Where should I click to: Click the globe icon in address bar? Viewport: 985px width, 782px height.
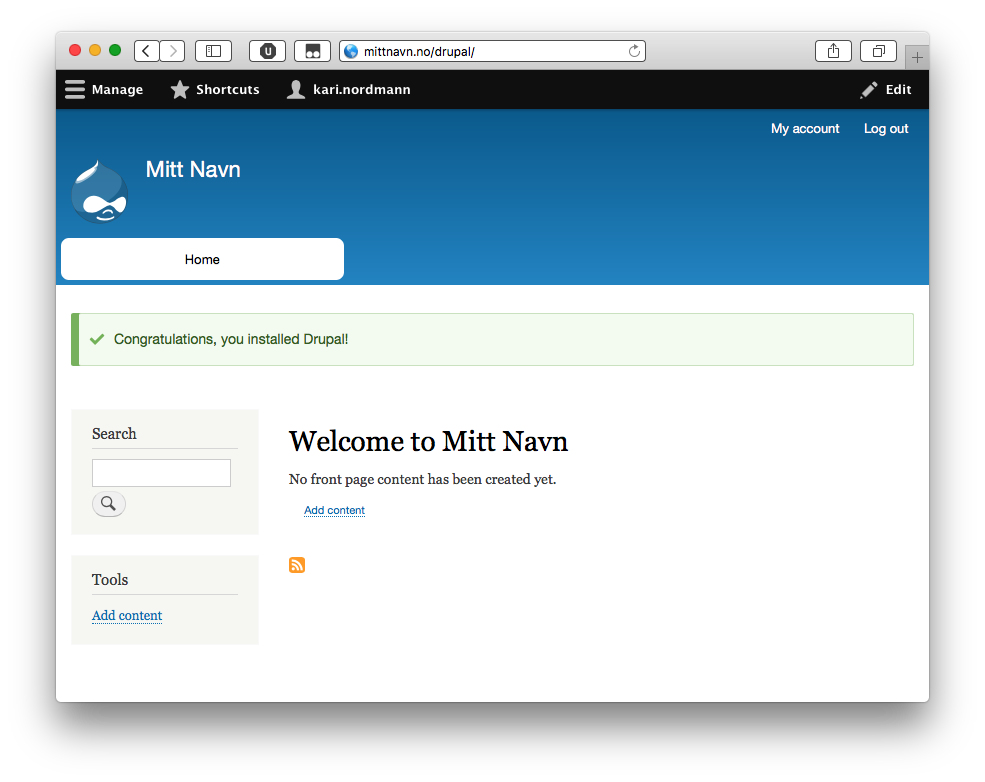[x=351, y=51]
